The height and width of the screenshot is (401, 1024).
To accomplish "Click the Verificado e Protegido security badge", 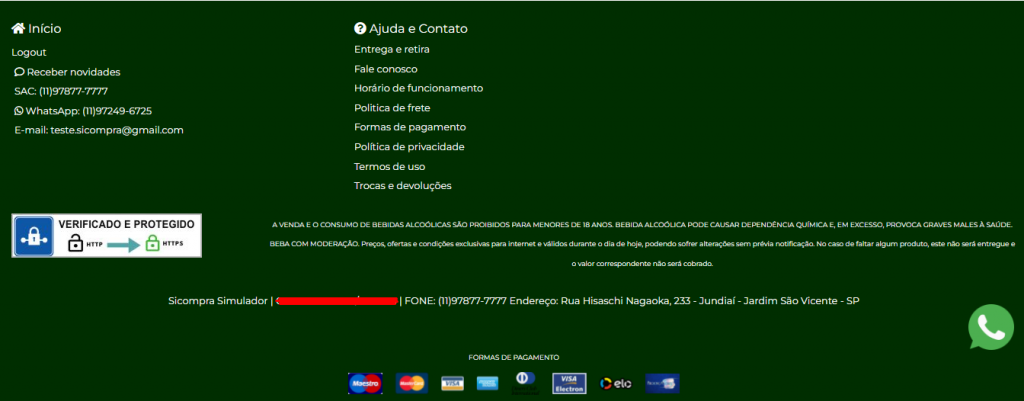I will pos(106,235).
